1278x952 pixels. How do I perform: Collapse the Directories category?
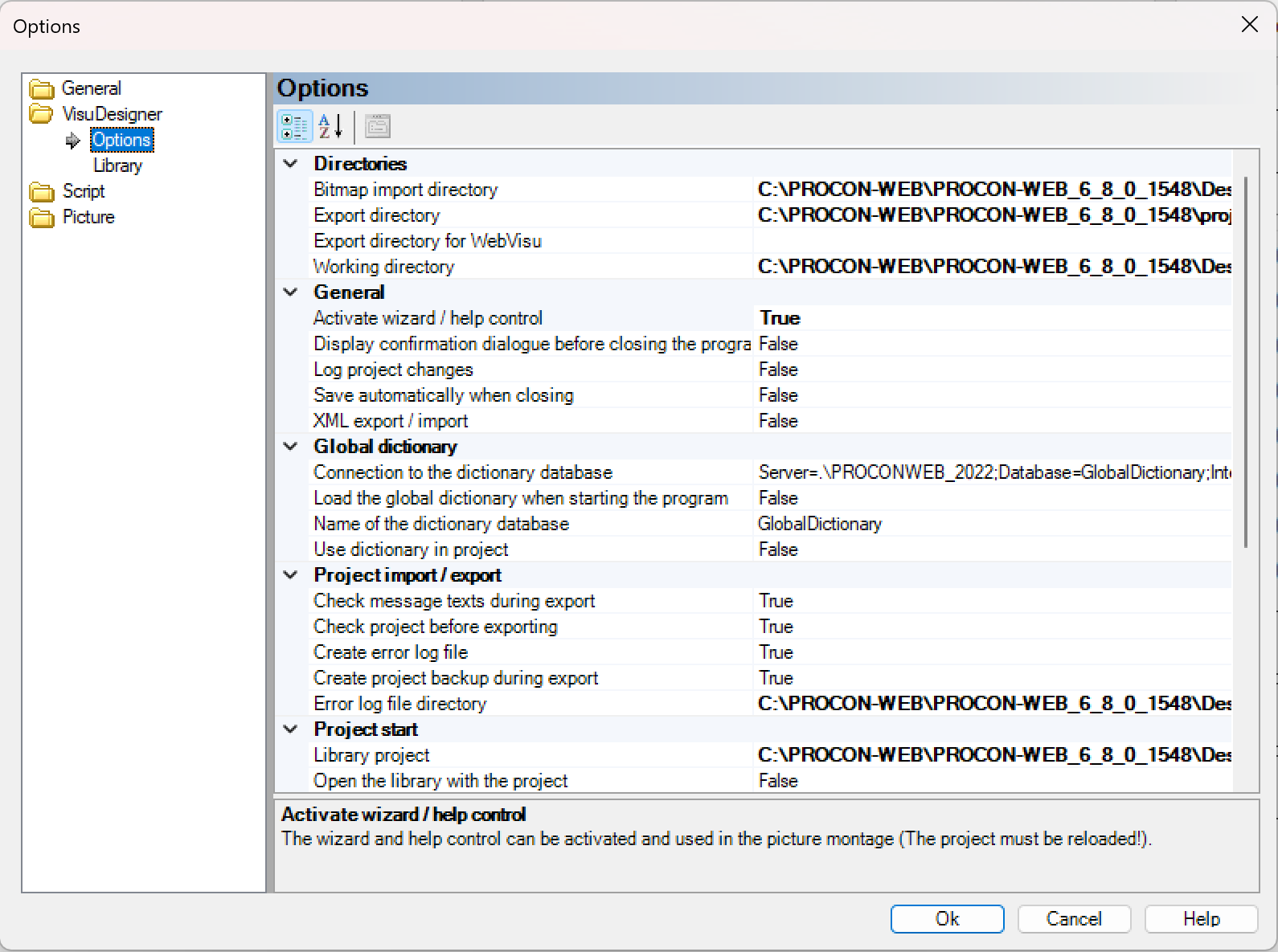click(x=290, y=164)
